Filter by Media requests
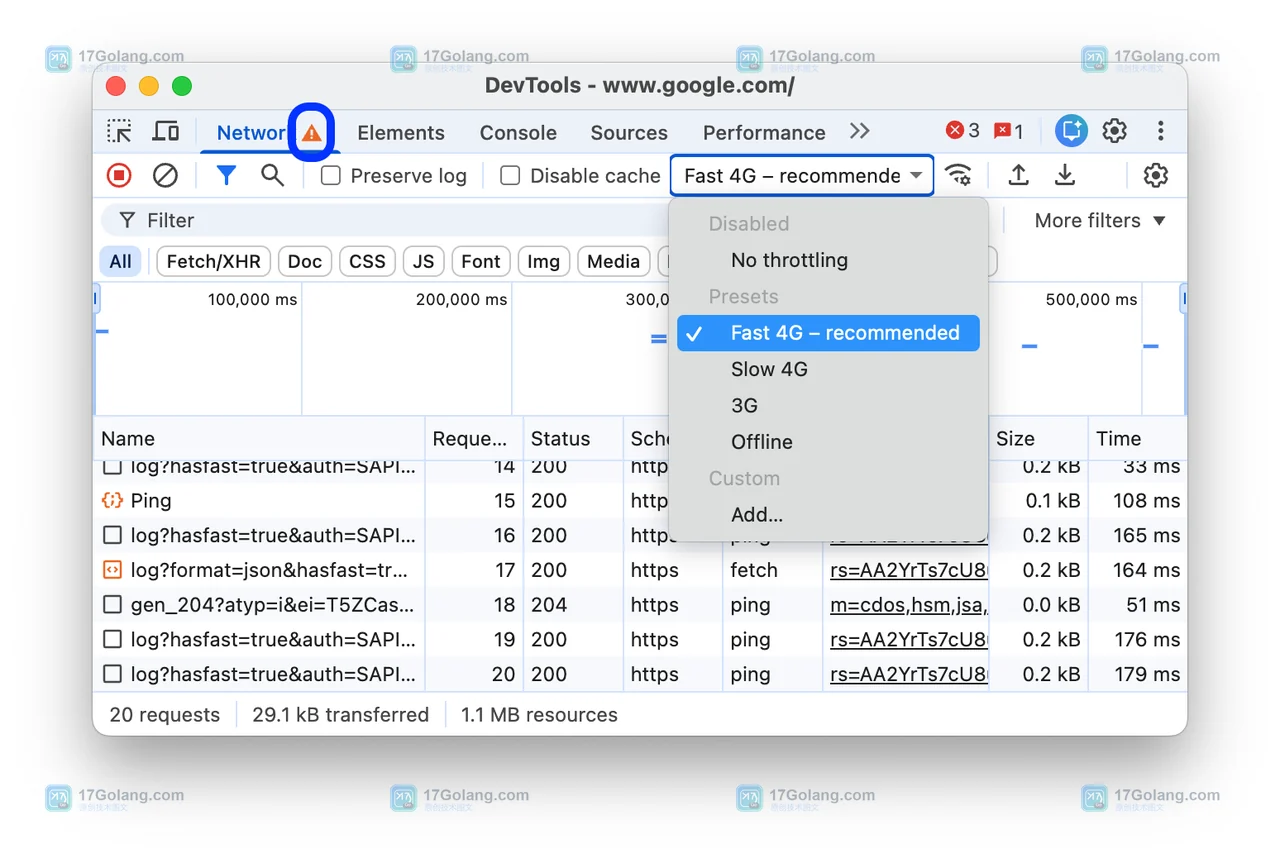The image size is (1280, 858). click(x=613, y=262)
